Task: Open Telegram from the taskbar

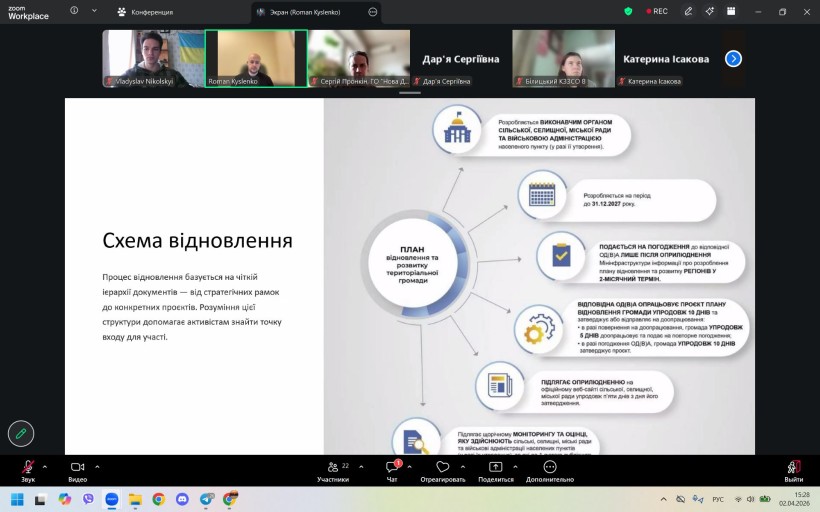Action: (206, 499)
